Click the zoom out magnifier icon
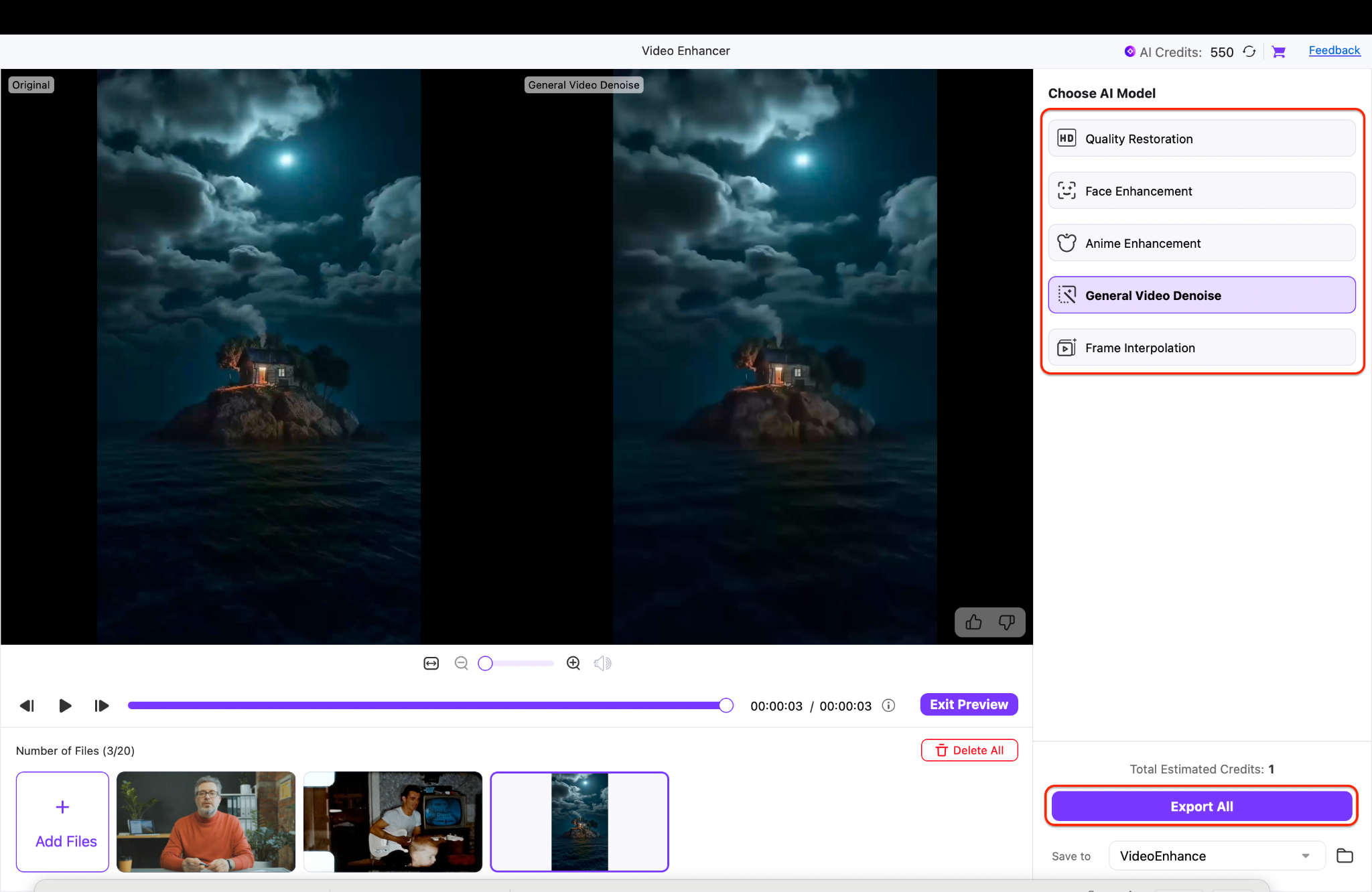Image resolution: width=1372 pixels, height=892 pixels. tap(461, 663)
